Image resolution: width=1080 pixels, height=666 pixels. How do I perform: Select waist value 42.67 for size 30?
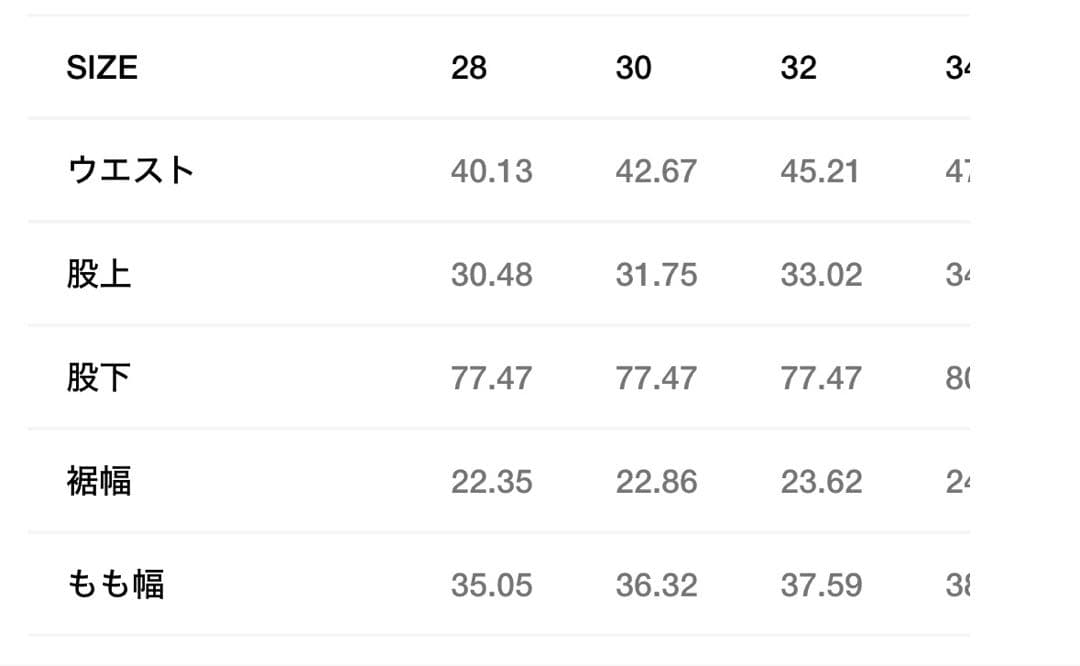[x=656, y=172]
